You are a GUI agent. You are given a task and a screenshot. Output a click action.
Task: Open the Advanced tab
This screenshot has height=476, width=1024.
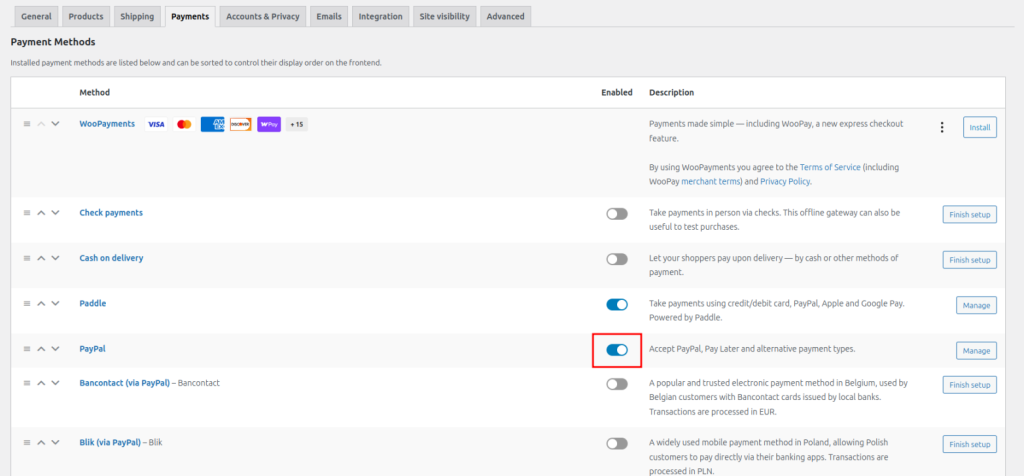coord(505,16)
